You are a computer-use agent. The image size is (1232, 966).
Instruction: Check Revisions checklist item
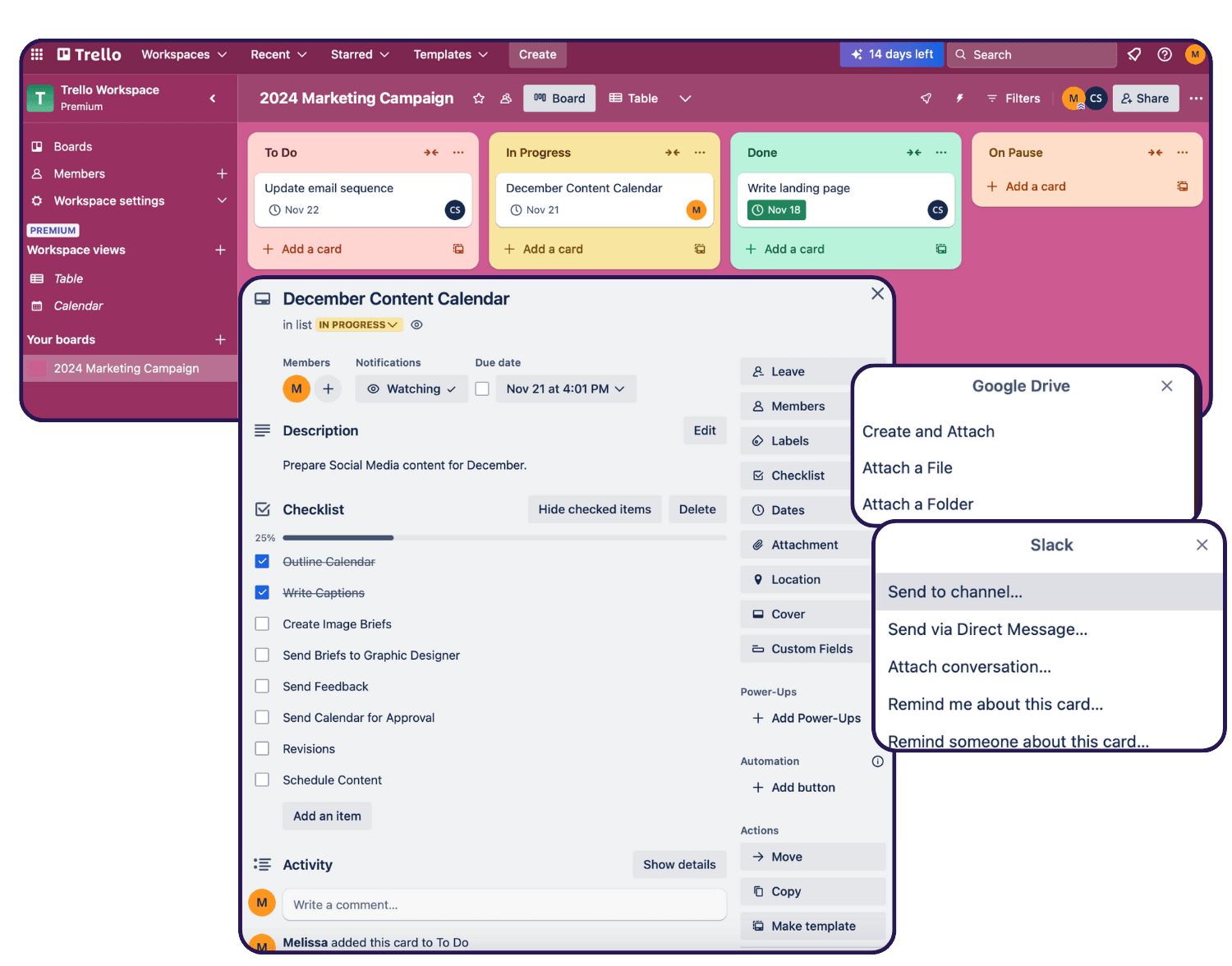click(x=262, y=749)
